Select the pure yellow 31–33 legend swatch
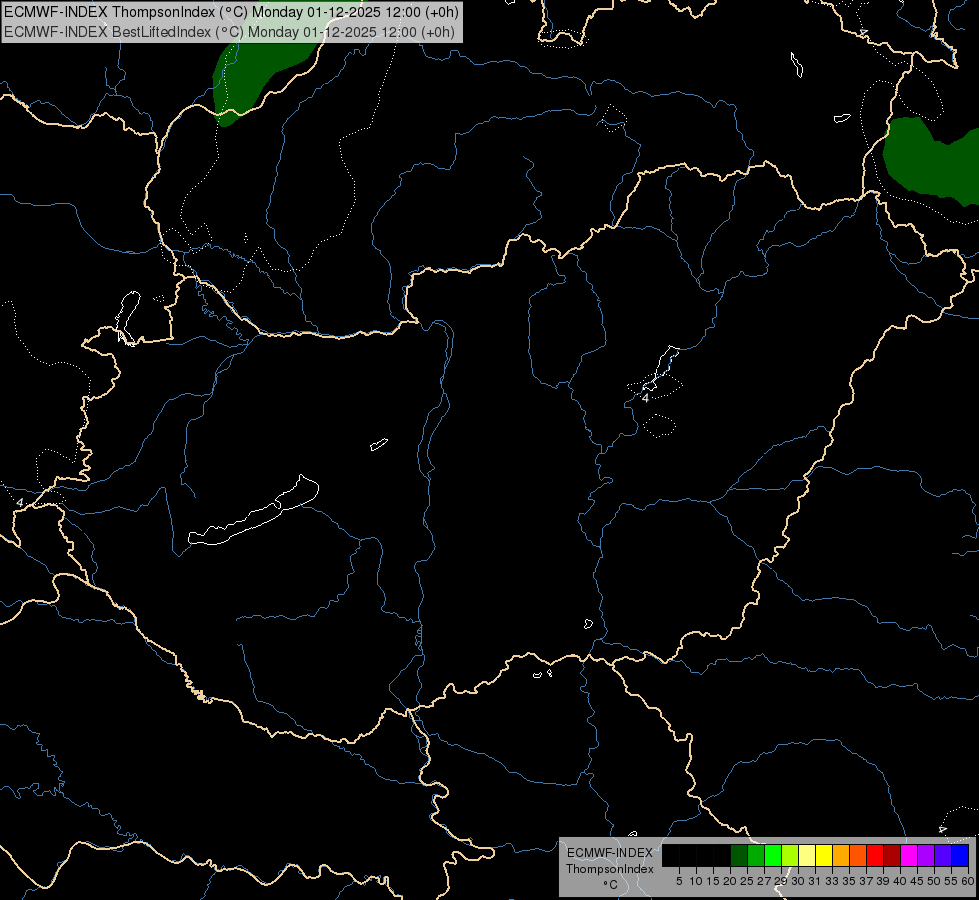The image size is (979, 900). (824, 855)
